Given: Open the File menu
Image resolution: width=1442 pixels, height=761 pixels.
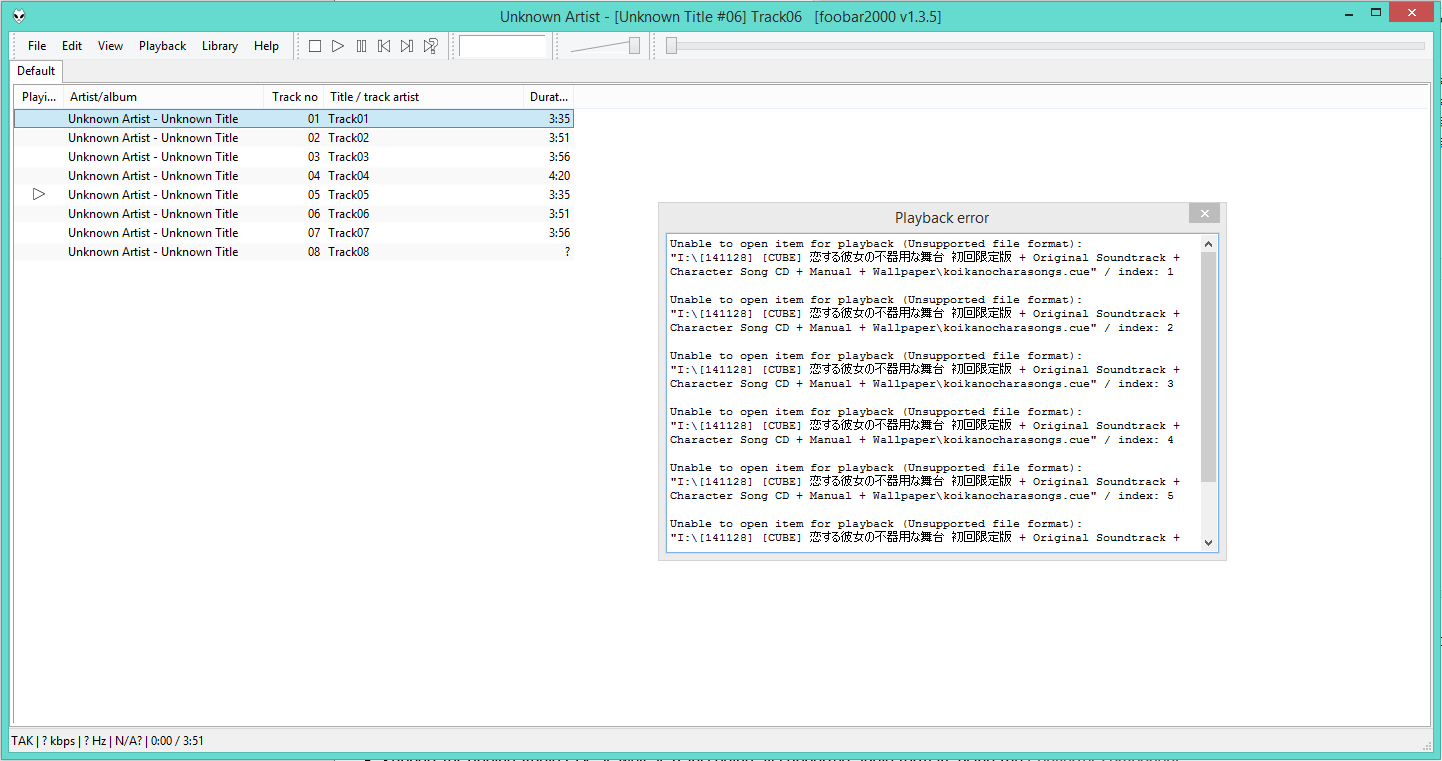Looking at the screenshot, I should (x=37, y=46).
